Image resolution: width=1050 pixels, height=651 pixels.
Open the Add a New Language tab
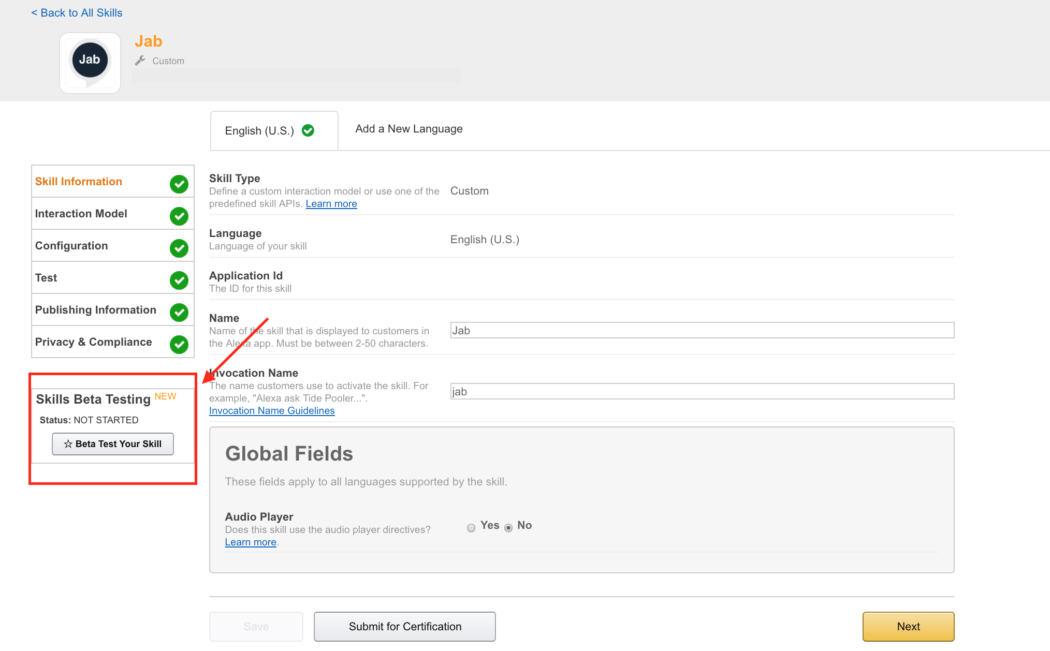(x=408, y=129)
